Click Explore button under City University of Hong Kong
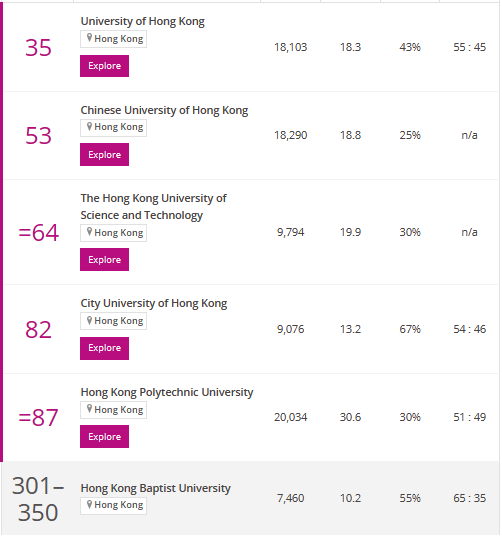This screenshot has height=541, width=502. [105, 348]
